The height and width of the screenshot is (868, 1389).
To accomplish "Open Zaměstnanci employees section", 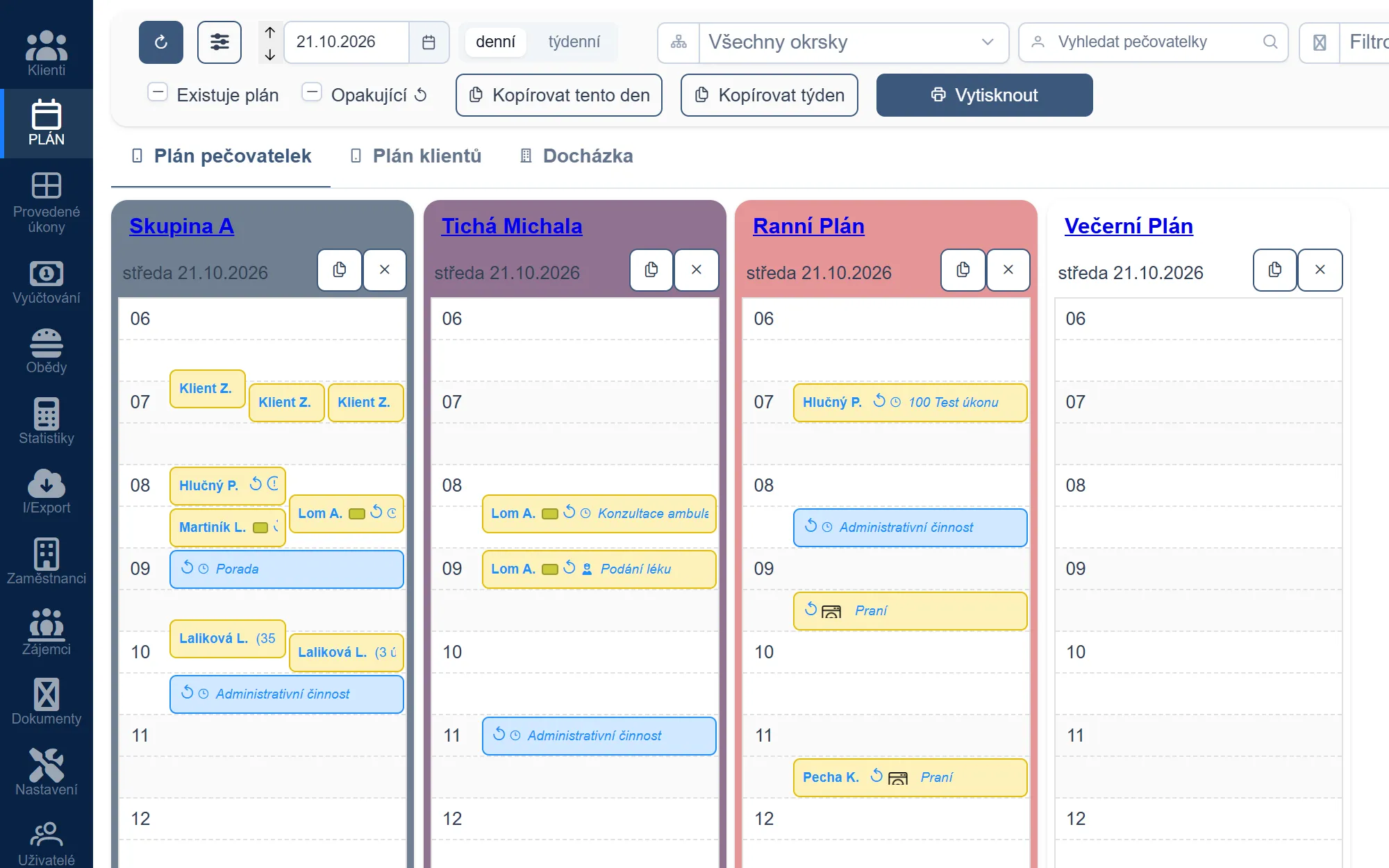I will (x=46, y=561).
